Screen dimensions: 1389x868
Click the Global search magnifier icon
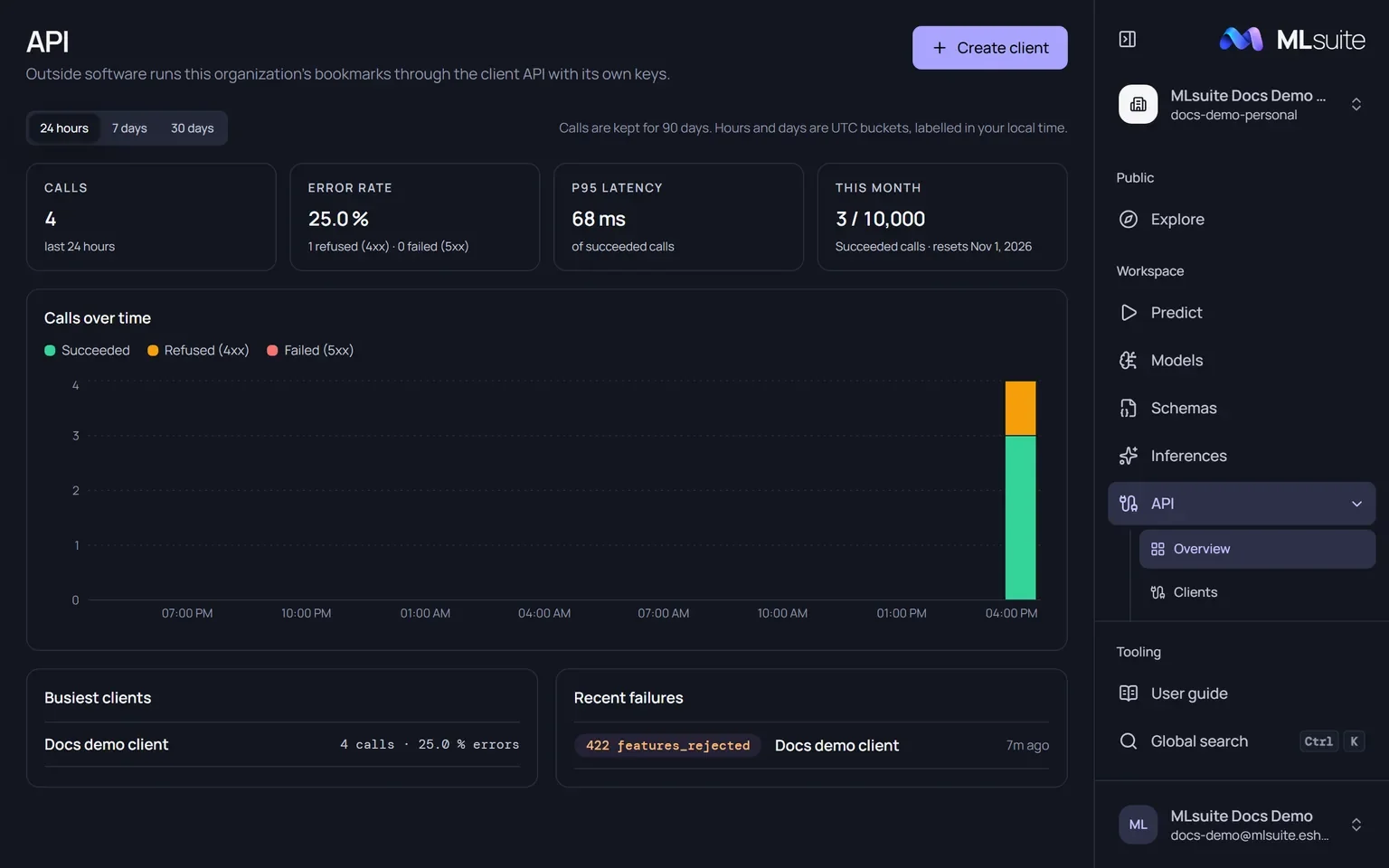pos(1129,741)
